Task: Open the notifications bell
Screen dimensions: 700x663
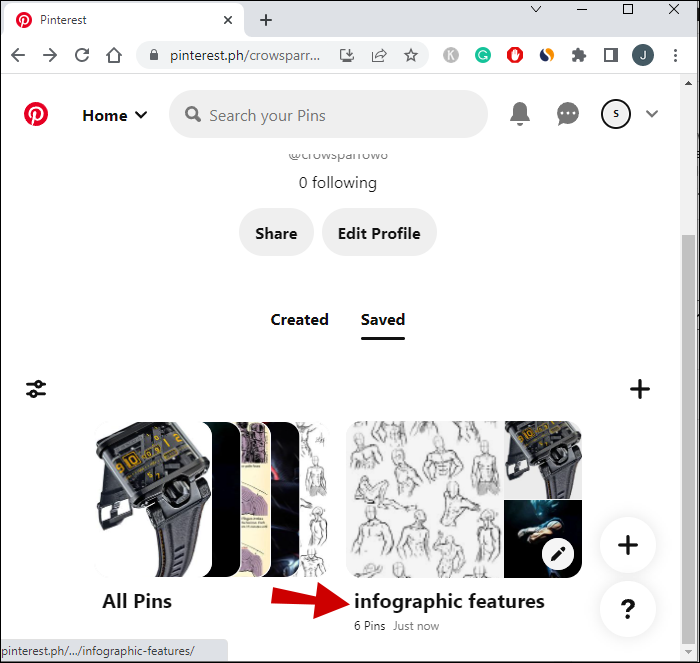Action: (520, 114)
